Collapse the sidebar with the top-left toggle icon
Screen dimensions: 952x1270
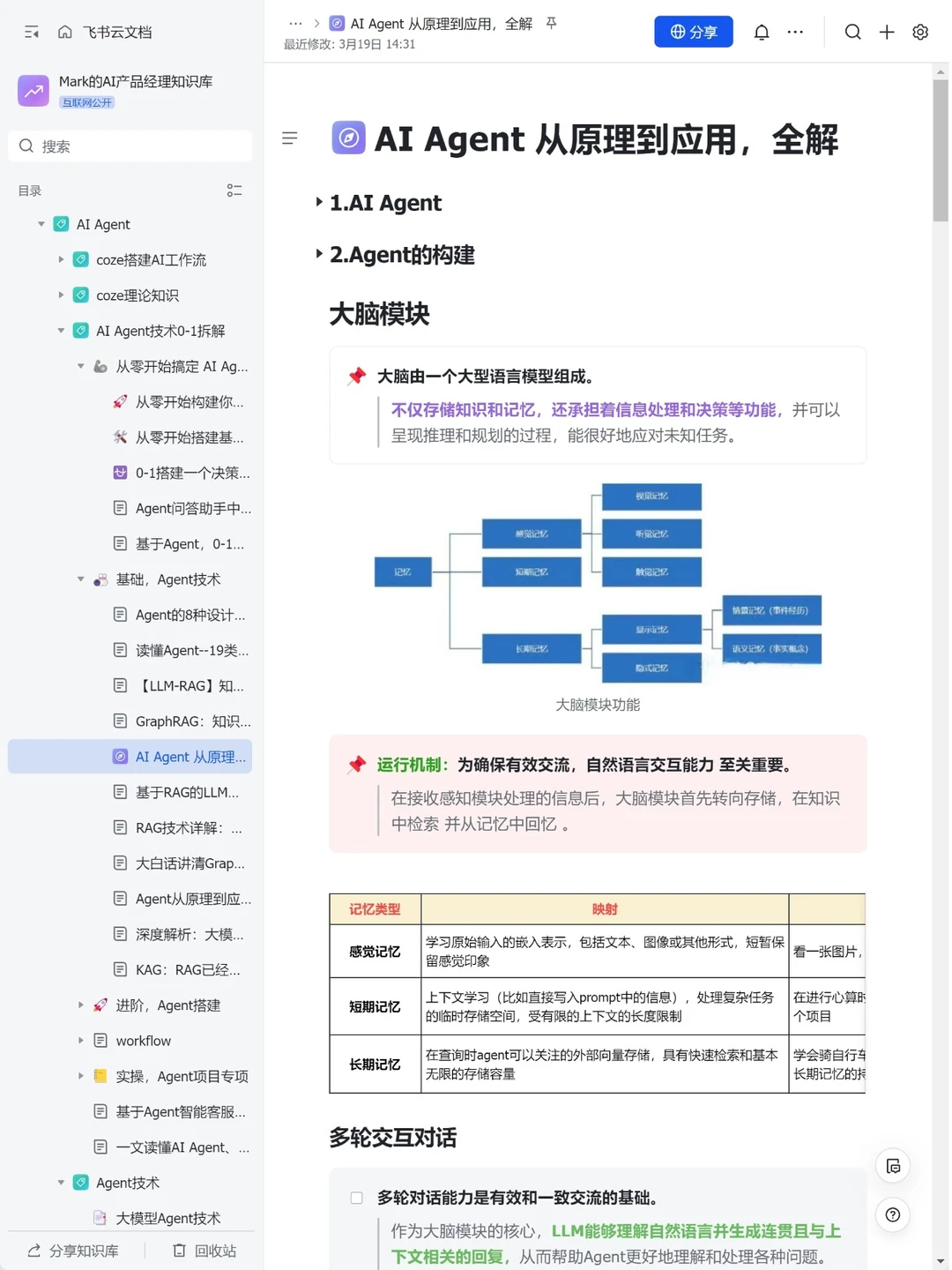click(32, 32)
